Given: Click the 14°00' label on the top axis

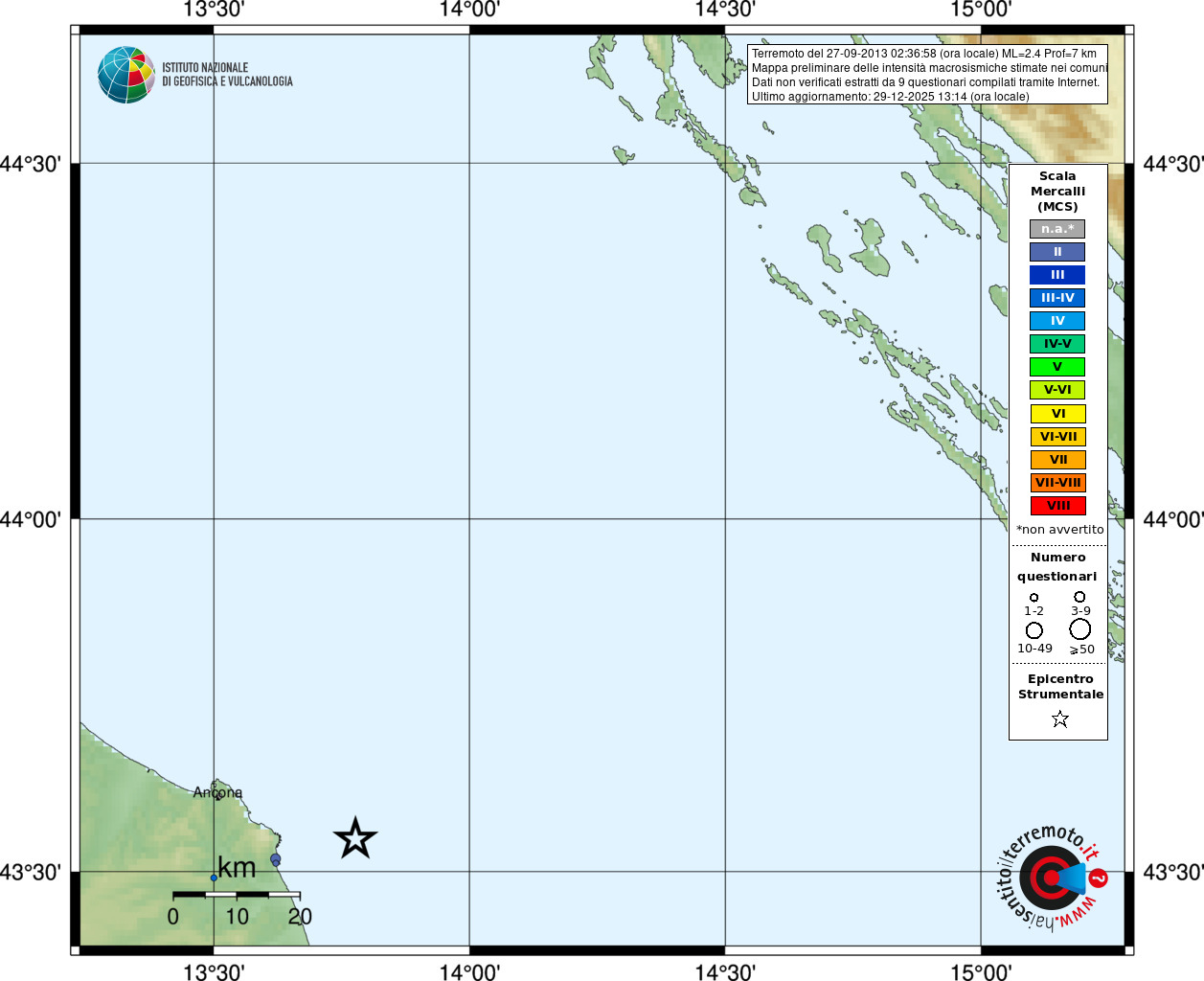Looking at the screenshot, I should pos(469,11).
